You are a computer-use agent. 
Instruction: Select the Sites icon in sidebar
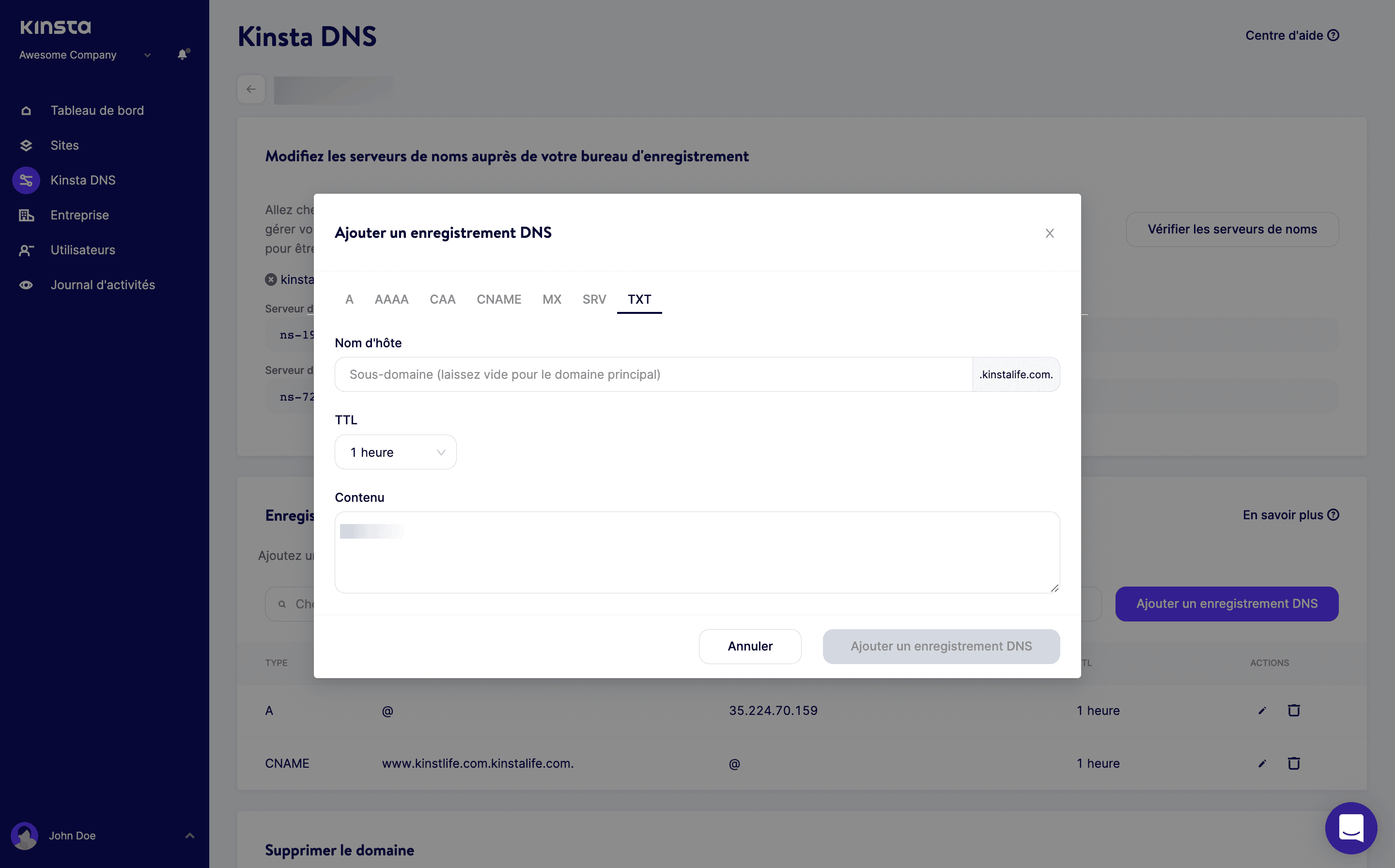(x=27, y=145)
